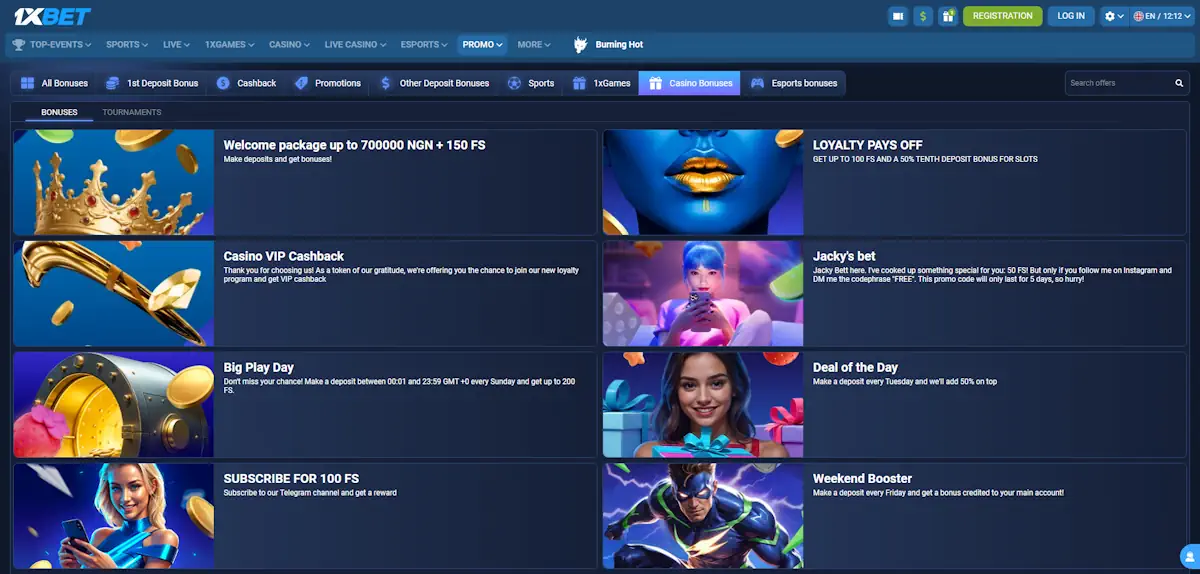Open the Weekend Booster superhero thumbnail
Image resolution: width=1200 pixels, height=574 pixels.
point(703,515)
